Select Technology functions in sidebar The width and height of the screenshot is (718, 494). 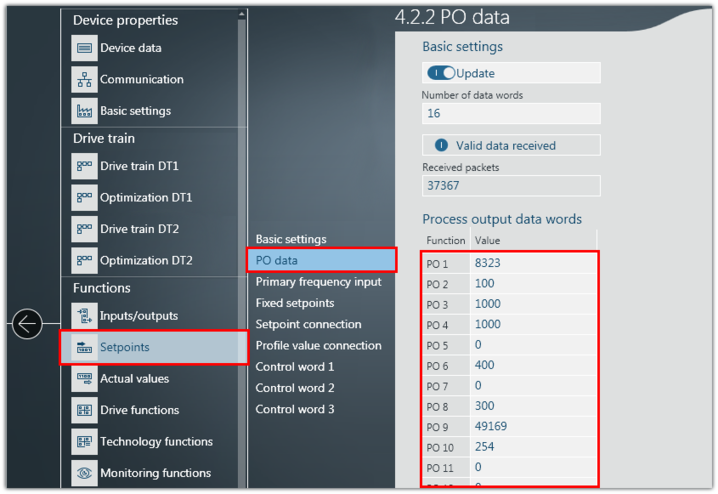click(156, 442)
